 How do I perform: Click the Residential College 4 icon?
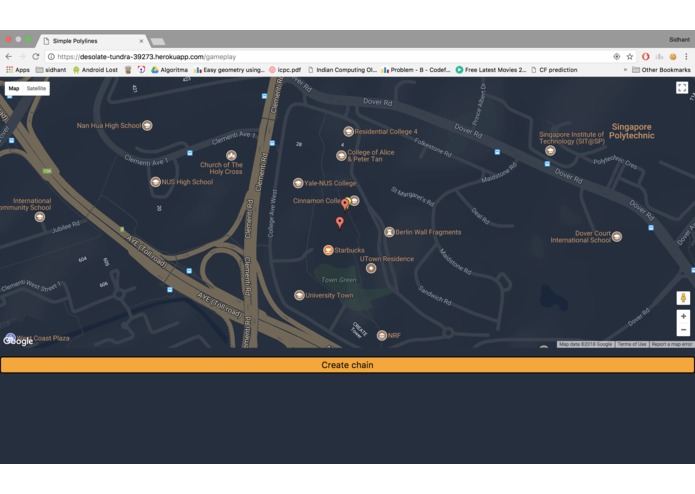click(348, 132)
